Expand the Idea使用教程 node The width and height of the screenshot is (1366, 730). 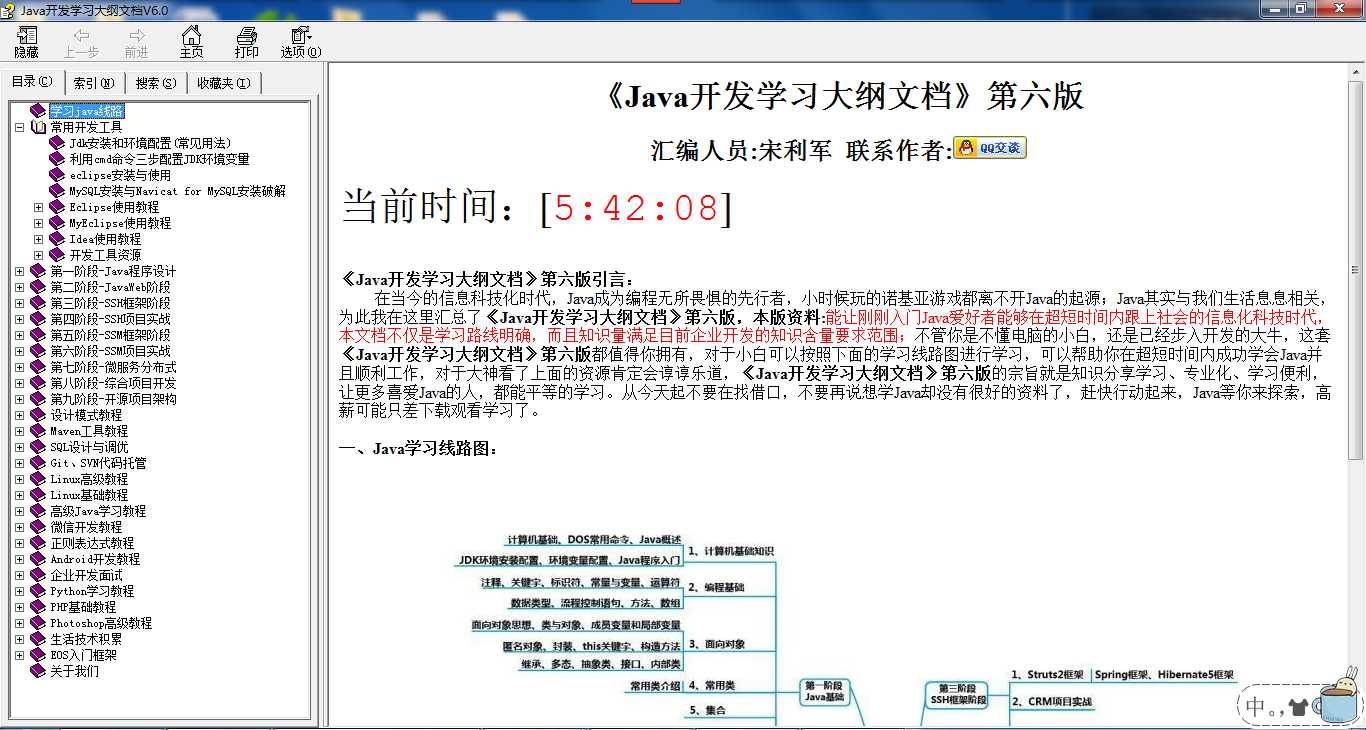click(38, 239)
